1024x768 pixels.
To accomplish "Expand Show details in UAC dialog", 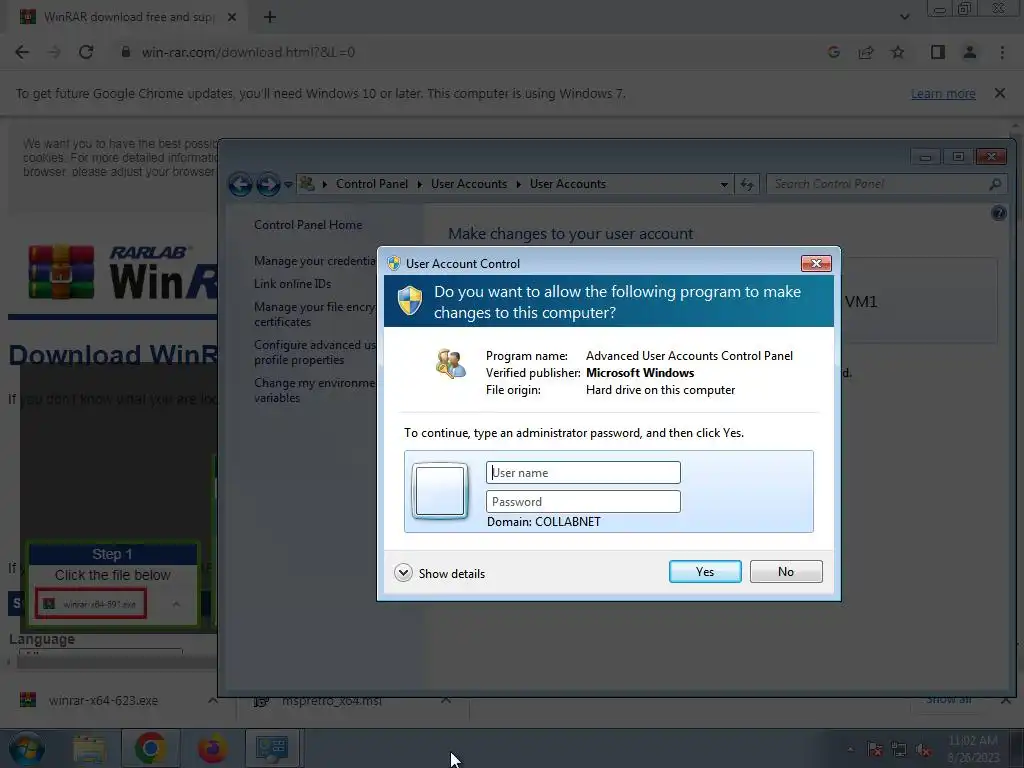I will (440, 573).
